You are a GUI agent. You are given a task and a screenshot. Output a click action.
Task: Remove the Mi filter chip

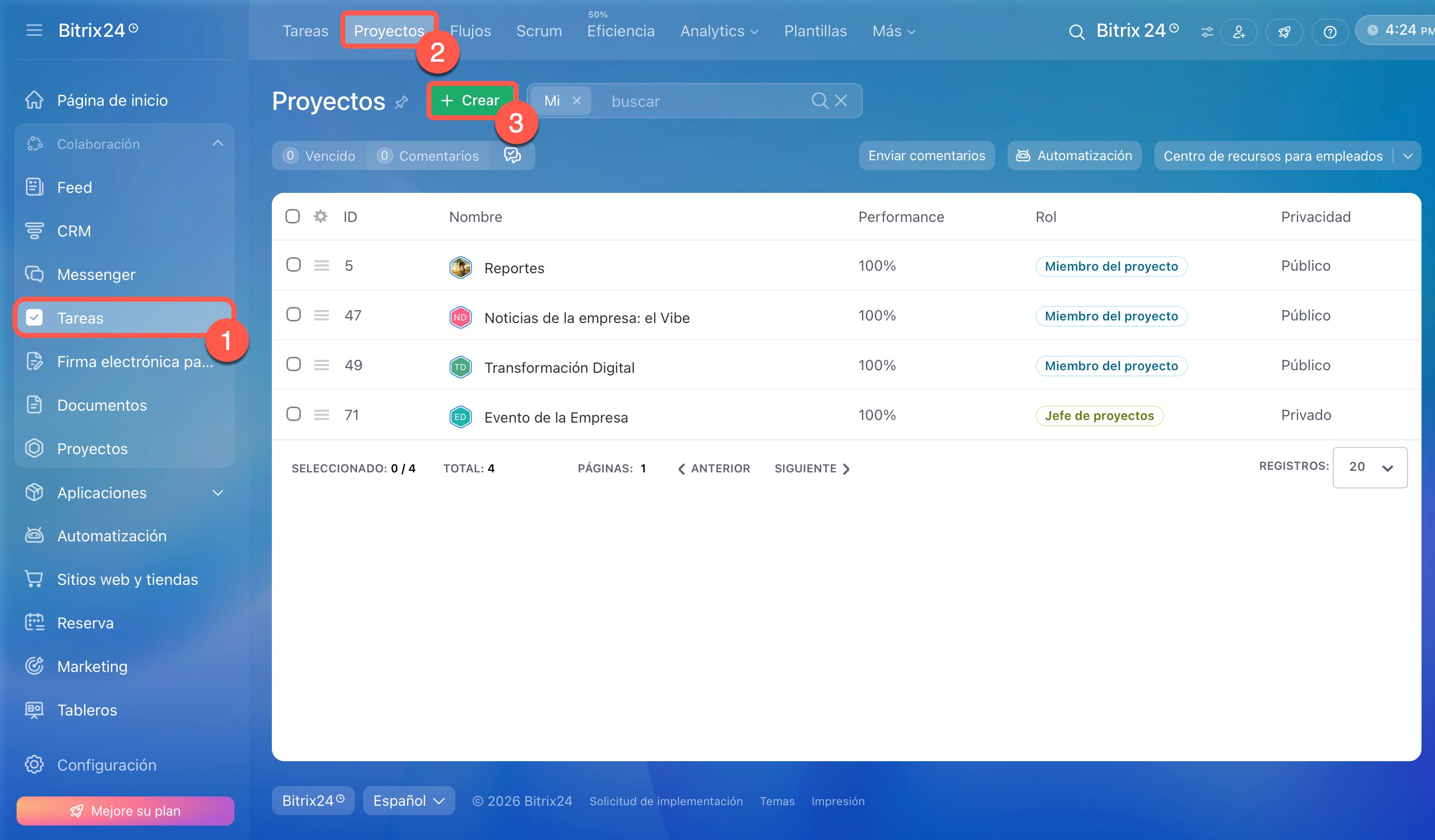tap(577, 101)
